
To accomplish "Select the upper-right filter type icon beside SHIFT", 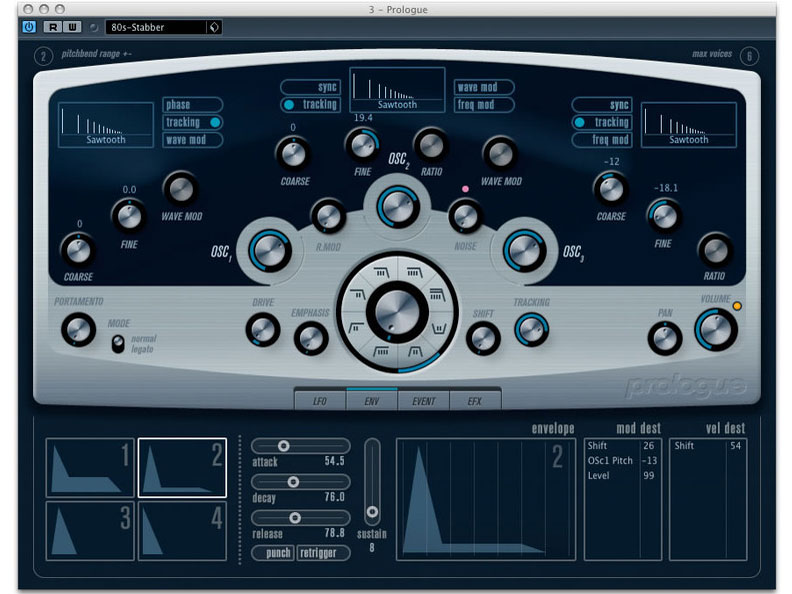I will [x=437, y=294].
